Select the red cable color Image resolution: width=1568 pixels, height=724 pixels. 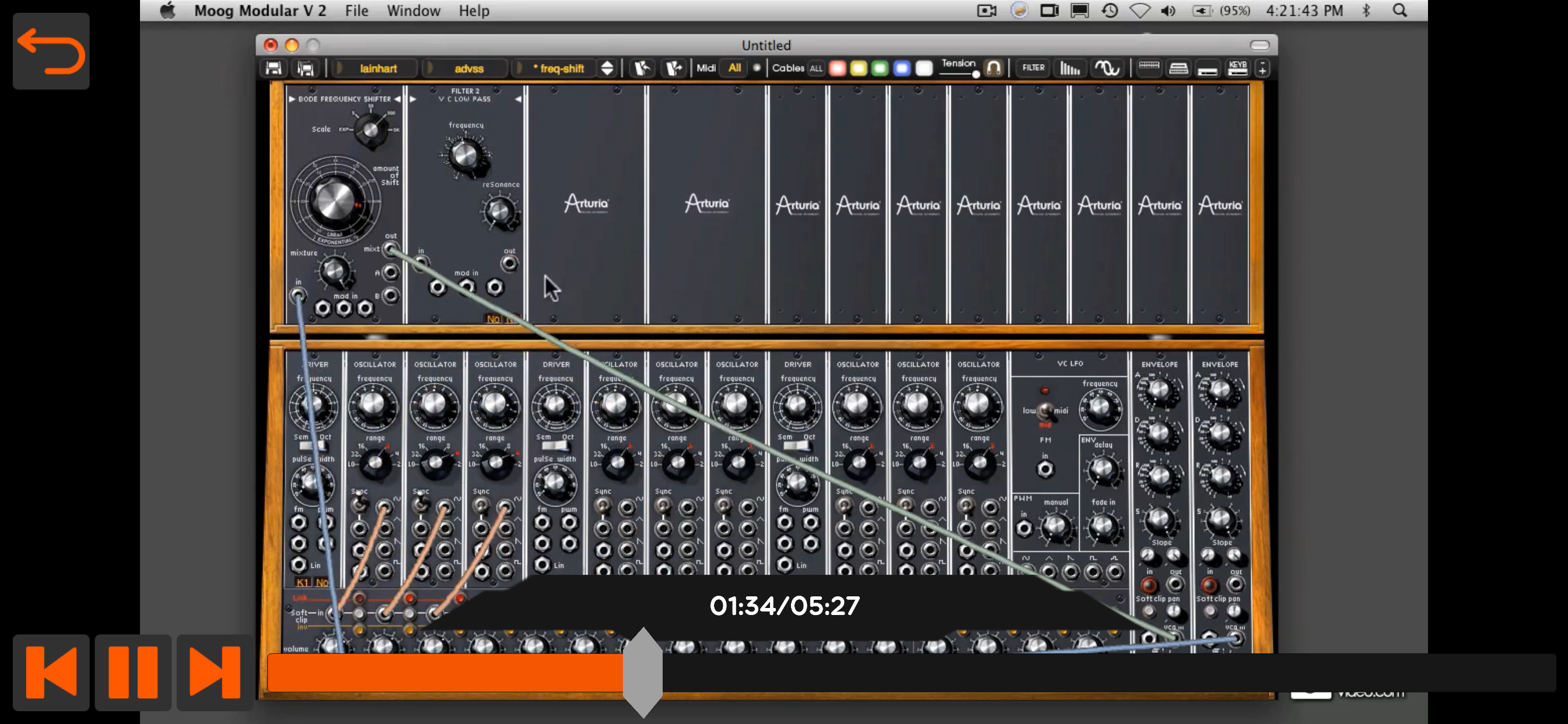coord(838,68)
